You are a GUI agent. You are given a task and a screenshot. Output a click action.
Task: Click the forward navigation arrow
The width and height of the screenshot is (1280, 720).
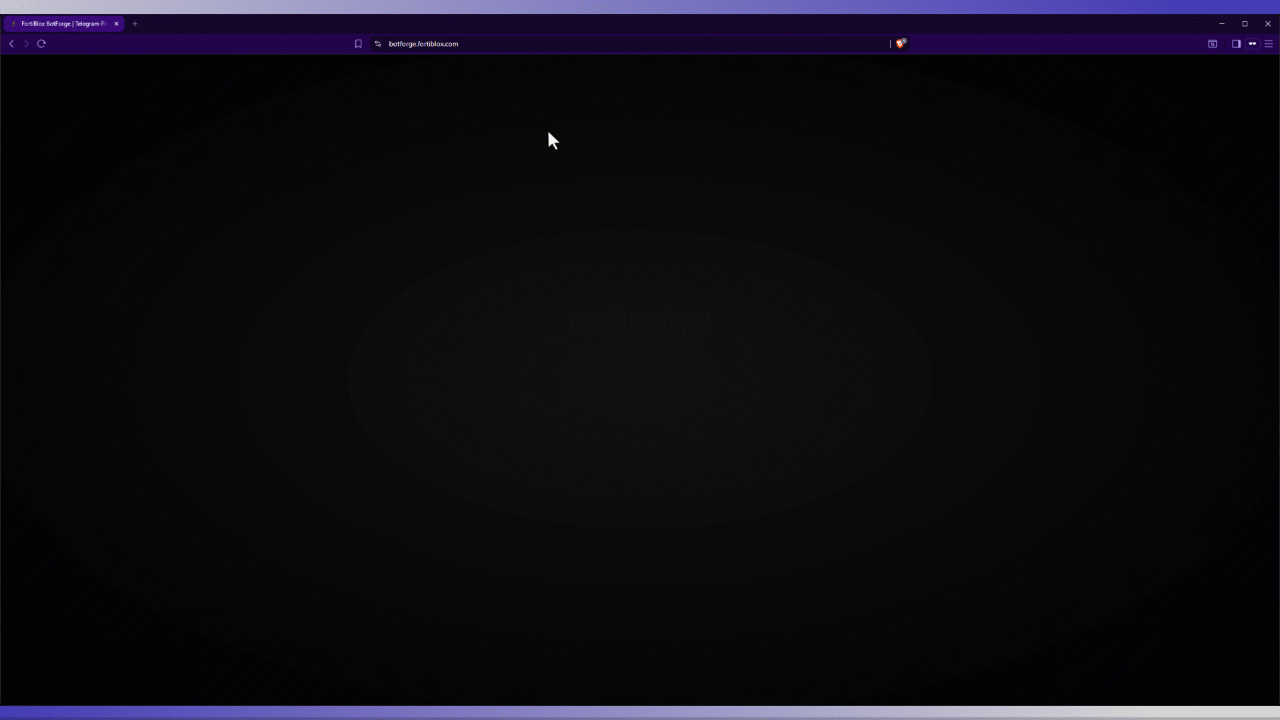point(26,44)
